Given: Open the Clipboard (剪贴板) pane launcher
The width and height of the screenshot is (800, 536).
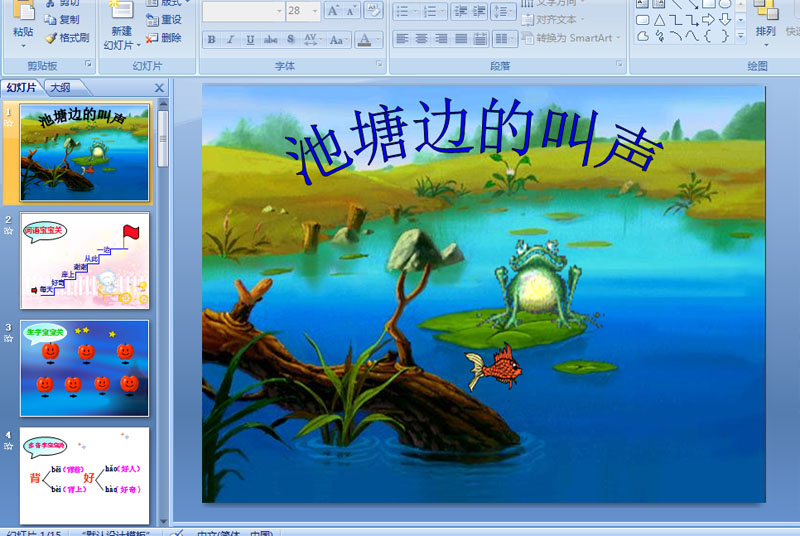Looking at the screenshot, I should (88, 64).
